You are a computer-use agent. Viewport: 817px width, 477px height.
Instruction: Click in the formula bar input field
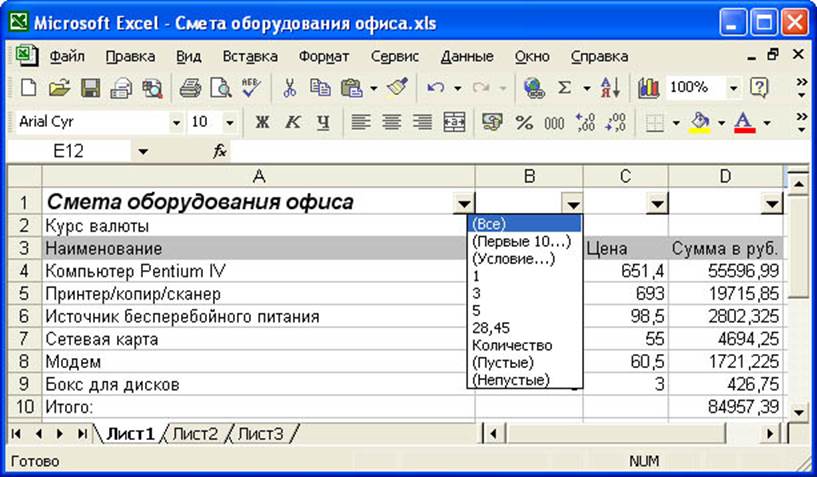[518, 152]
